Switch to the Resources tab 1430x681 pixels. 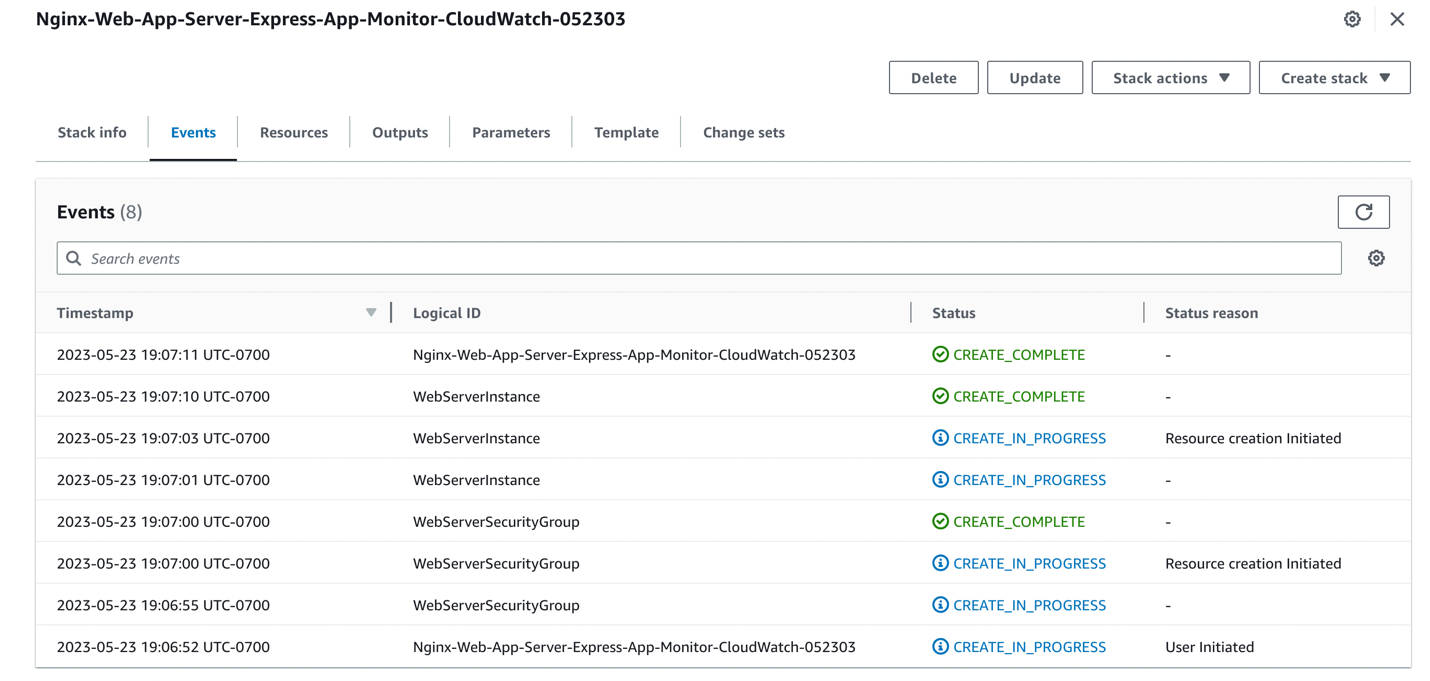click(293, 132)
